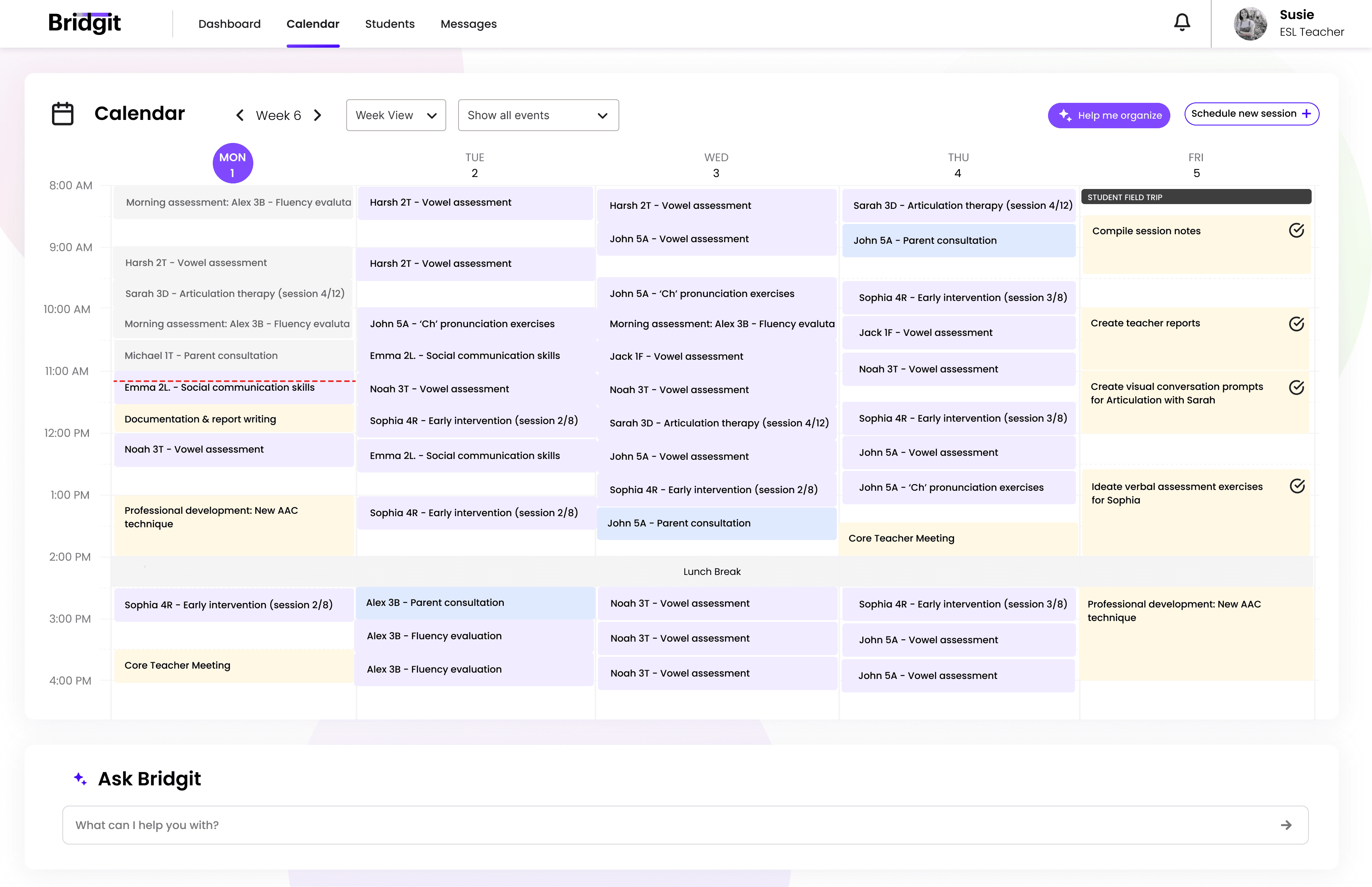Click the calendar icon beside Calendar title
This screenshot has width=1372, height=887.
pos(63,114)
